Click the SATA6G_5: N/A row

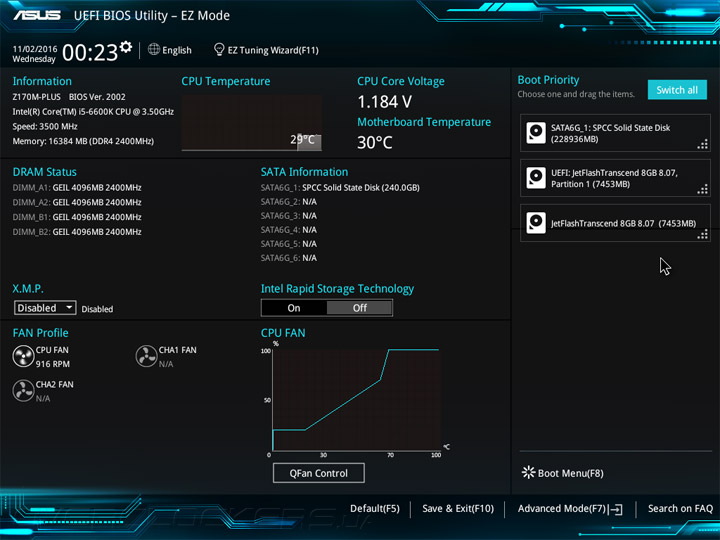coord(289,243)
